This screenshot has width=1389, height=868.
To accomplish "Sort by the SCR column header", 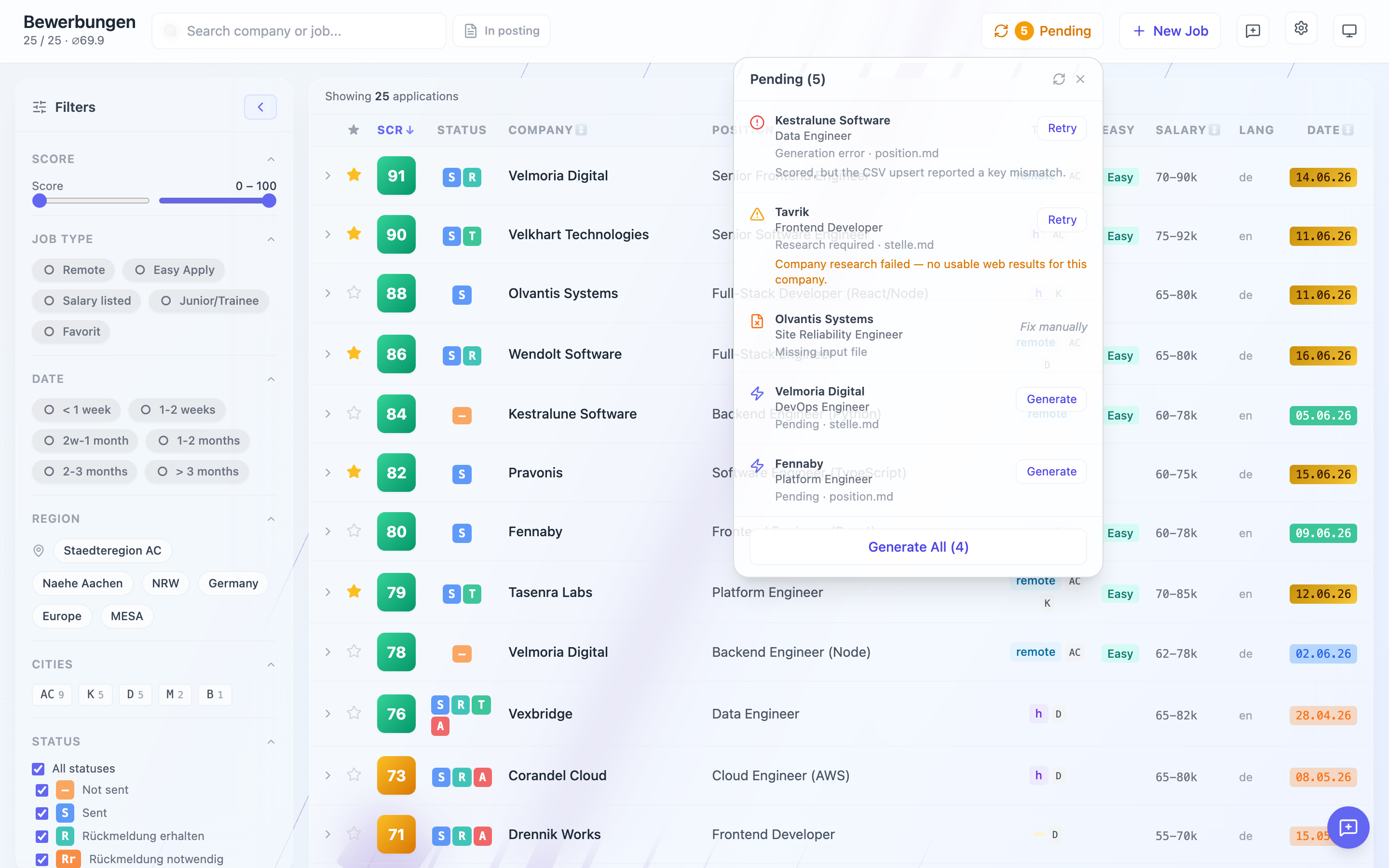I will pos(395,130).
